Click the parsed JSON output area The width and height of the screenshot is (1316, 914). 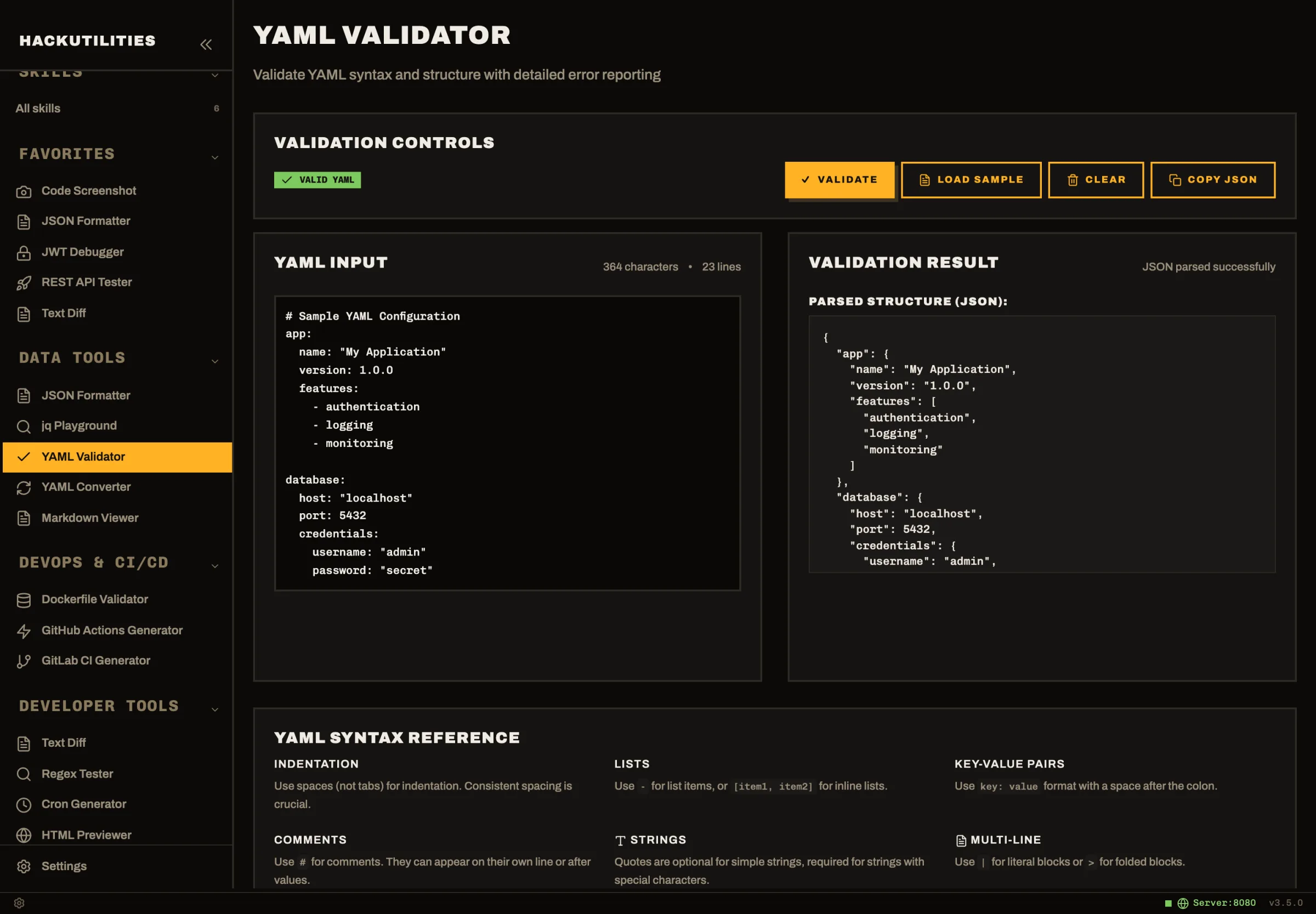click(x=1042, y=445)
